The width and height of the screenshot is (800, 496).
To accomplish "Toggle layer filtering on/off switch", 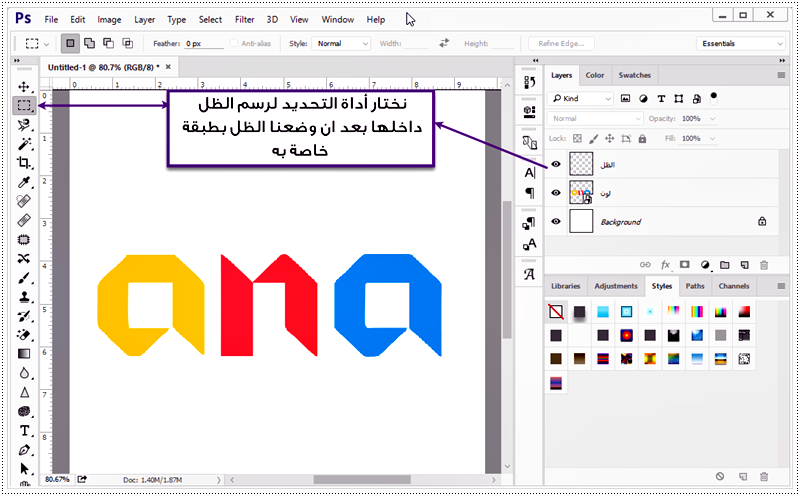I will 713,97.
